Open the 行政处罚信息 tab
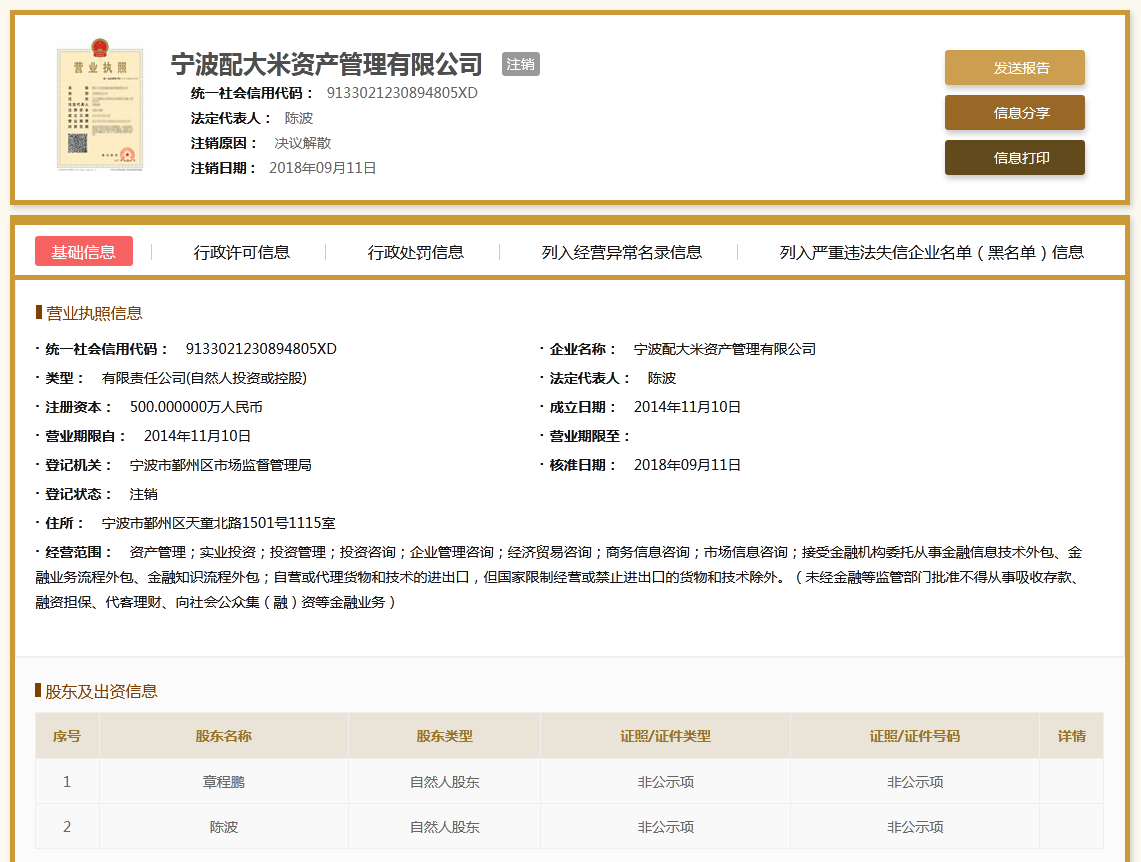The image size is (1141, 862). [415, 252]
